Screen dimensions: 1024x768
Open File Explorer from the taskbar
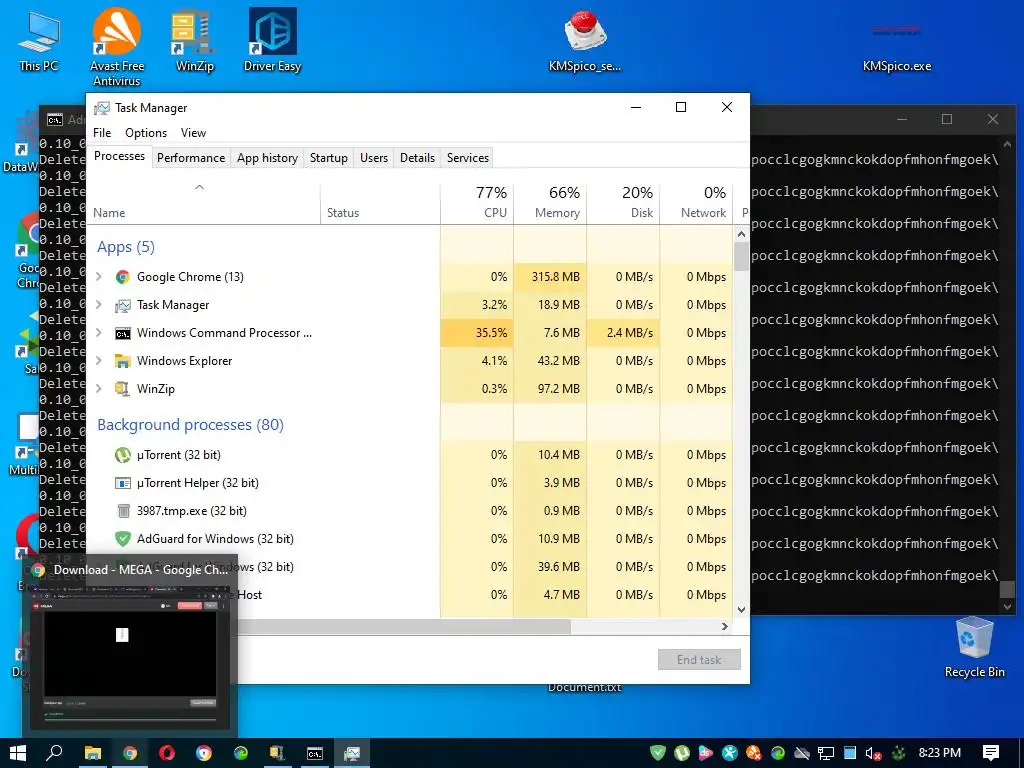click(x=93, y=753)
